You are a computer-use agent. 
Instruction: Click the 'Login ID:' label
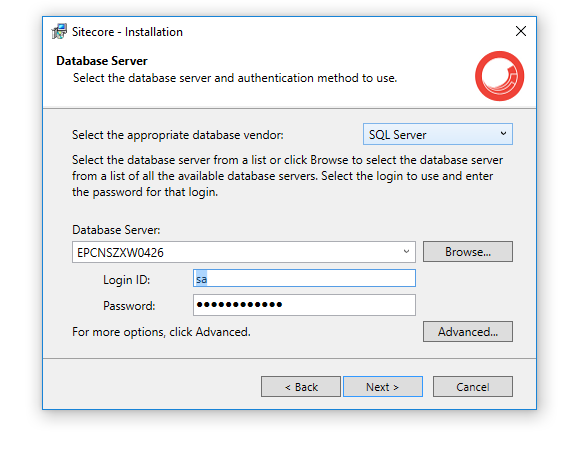[127, 280]
